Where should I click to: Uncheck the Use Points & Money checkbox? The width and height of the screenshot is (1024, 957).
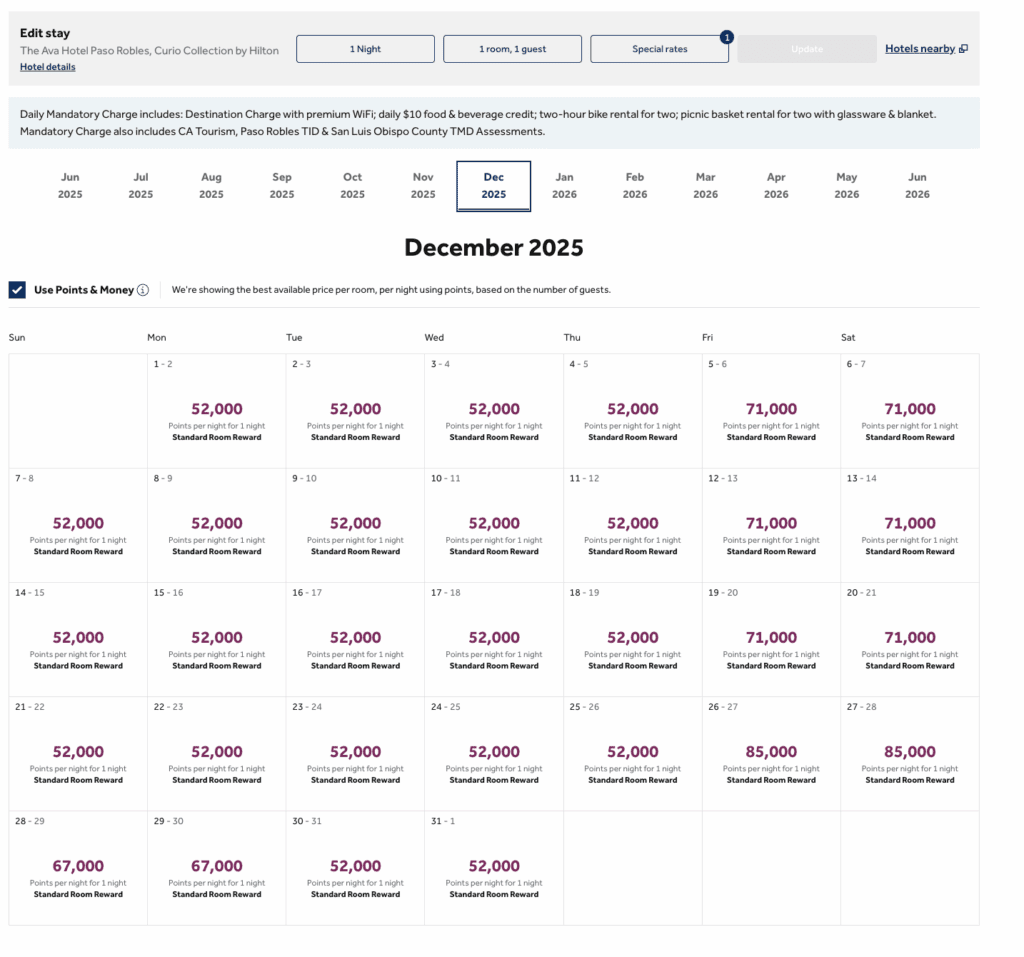tap(18, 289)
